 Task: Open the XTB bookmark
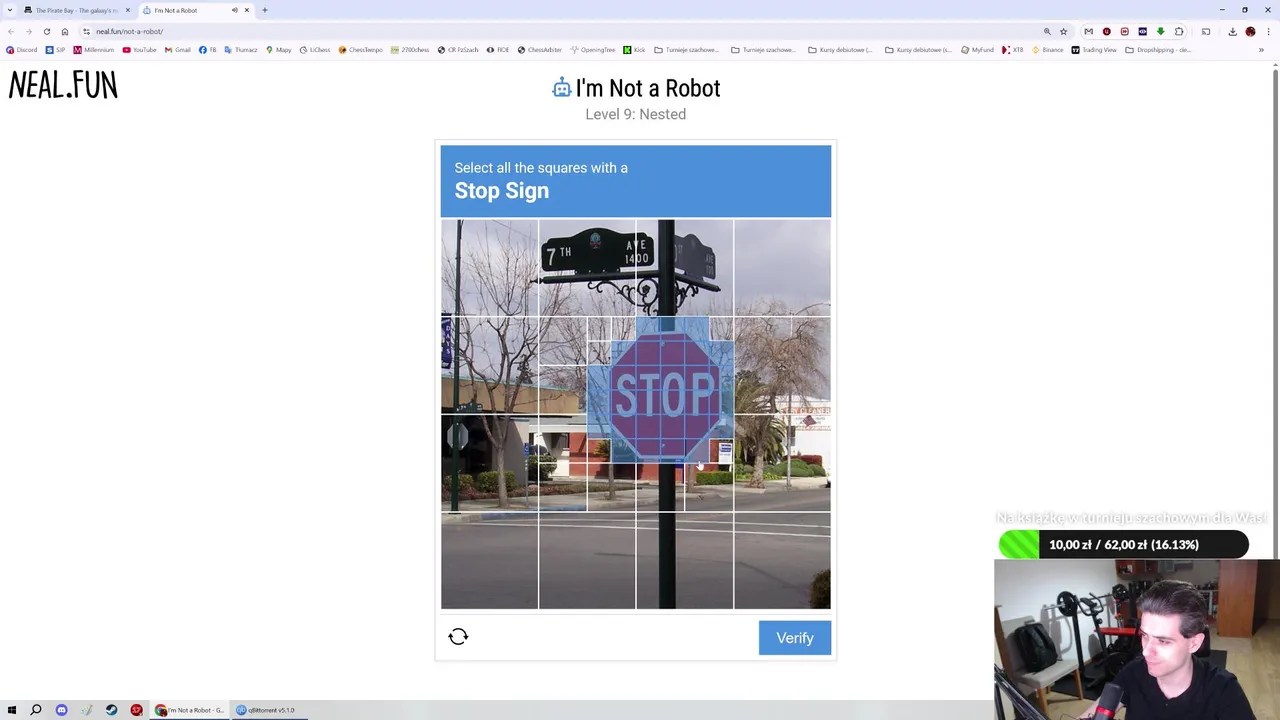1013,50
